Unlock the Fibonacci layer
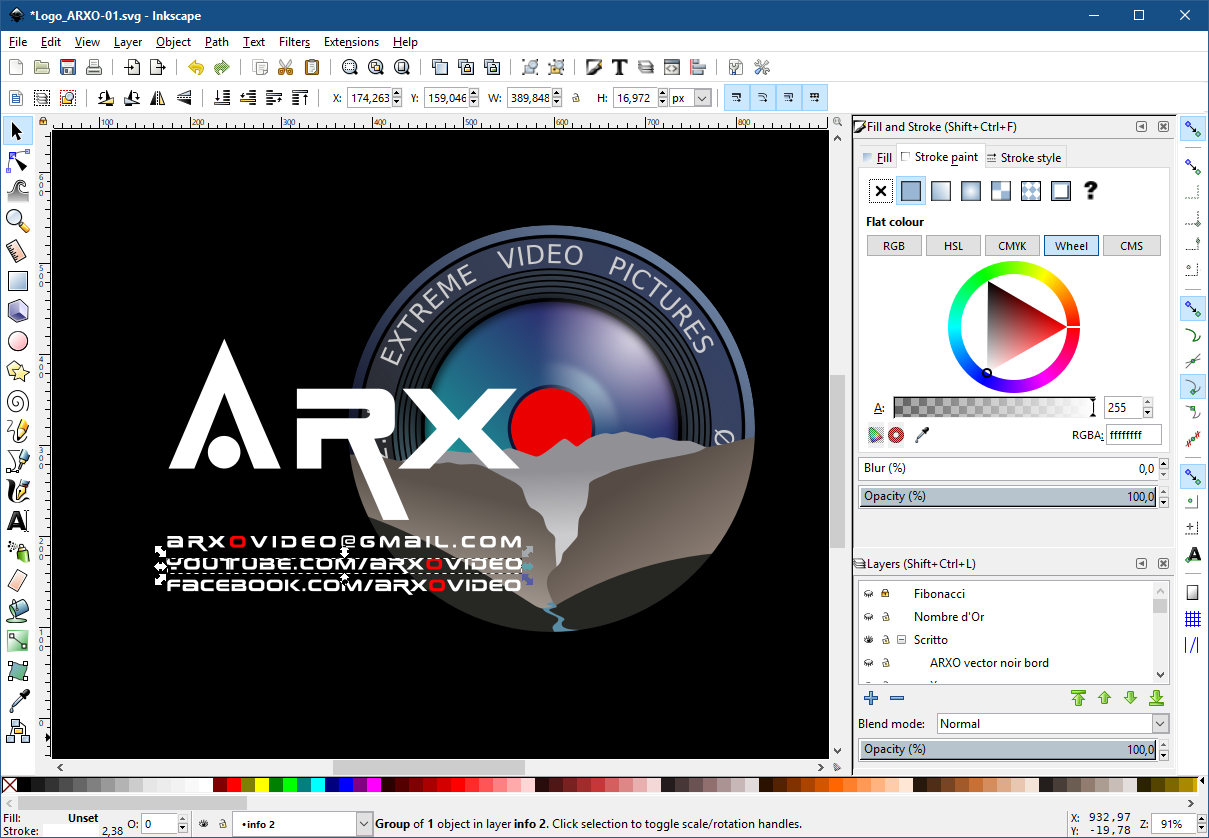This screenshot has height=838, width=1209. [x=885, y=593]
